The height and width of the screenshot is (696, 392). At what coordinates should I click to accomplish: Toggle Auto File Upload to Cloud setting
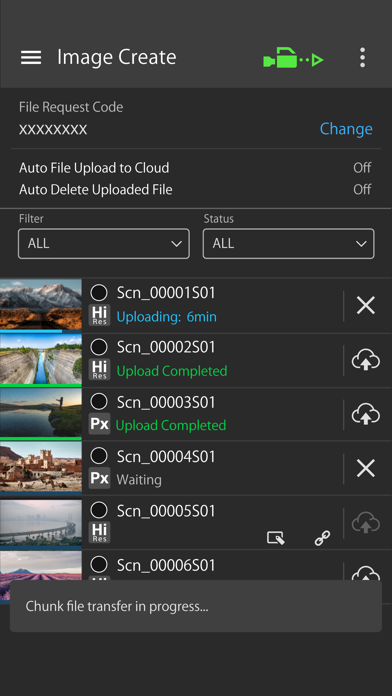coord(195,168)
